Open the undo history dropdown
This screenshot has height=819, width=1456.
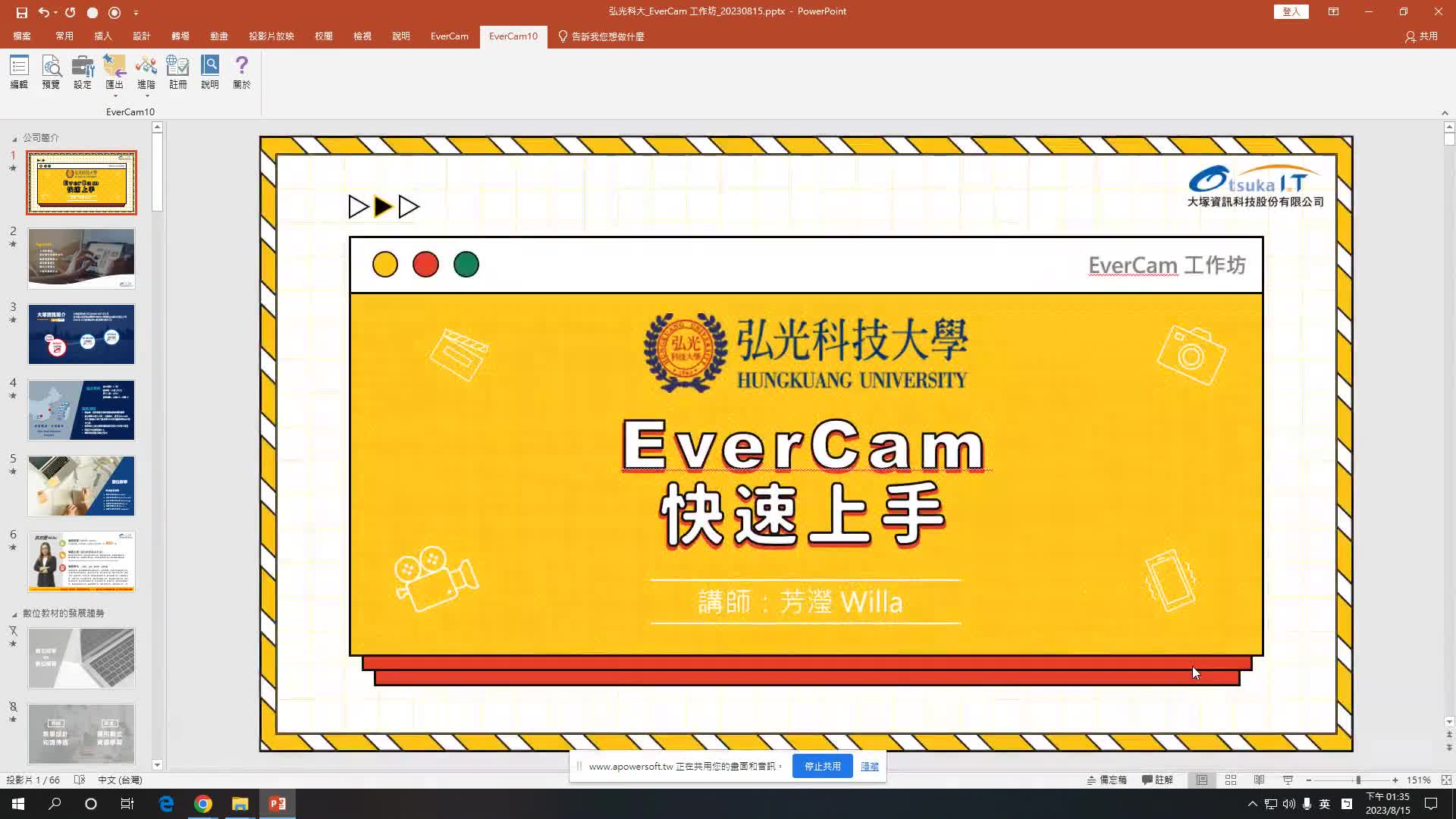(x=55, y=12)
